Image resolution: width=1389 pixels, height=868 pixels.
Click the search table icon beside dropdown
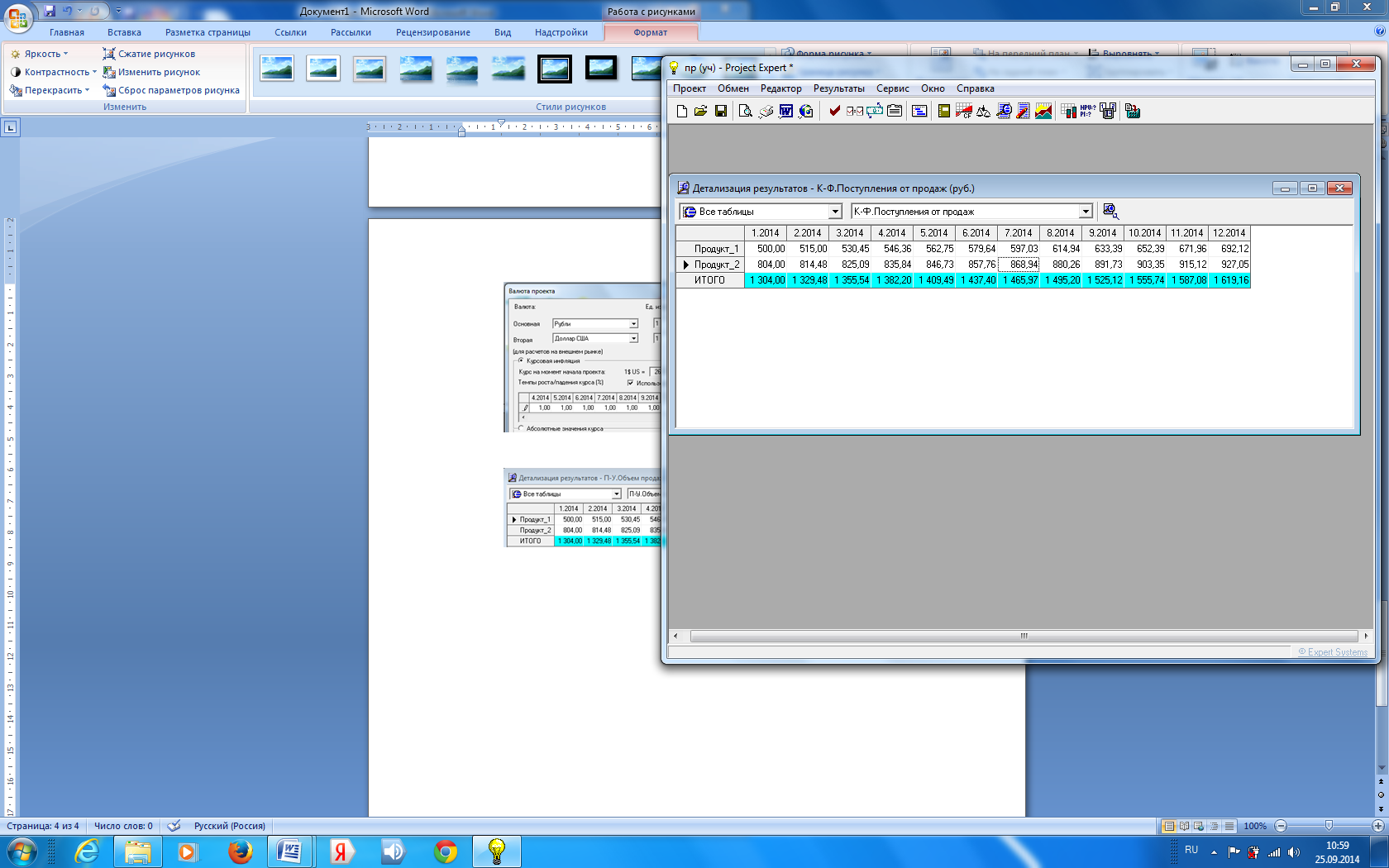pyautogui.click(x=1110, y=212)
